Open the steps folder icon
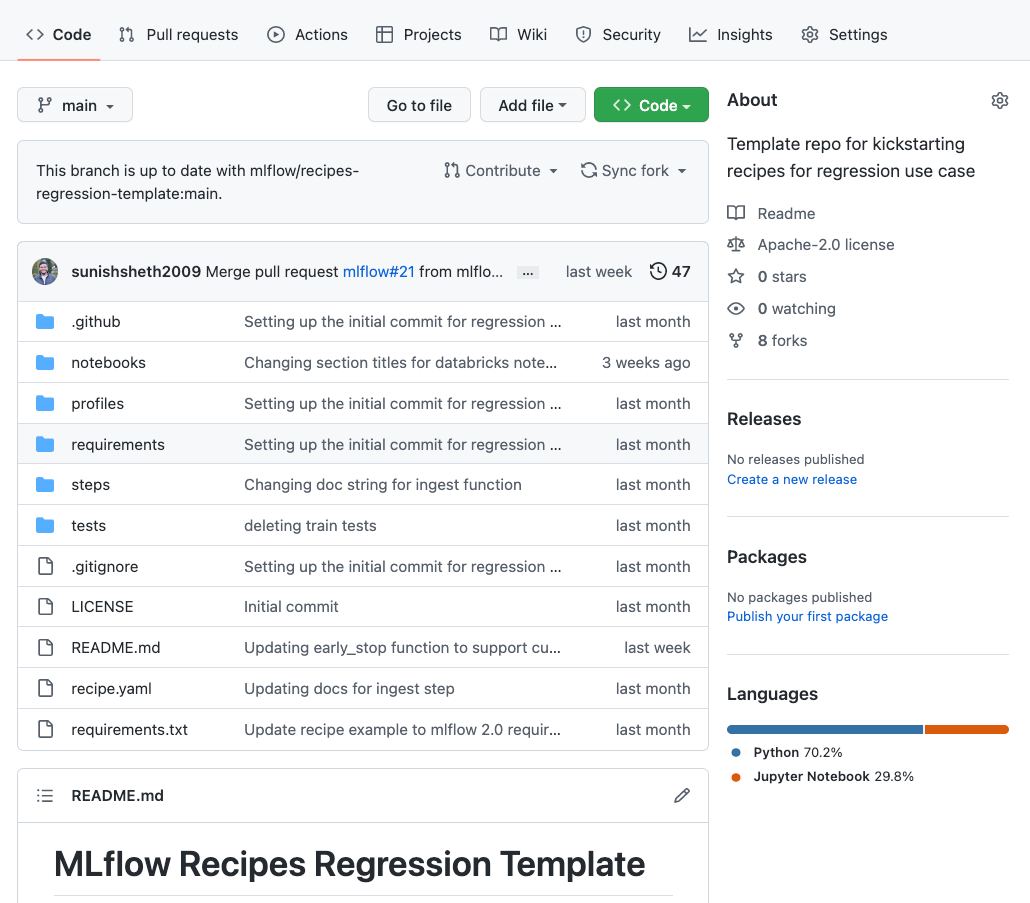1030x903 pixels. pyautogui.click(x=45, y=484)
